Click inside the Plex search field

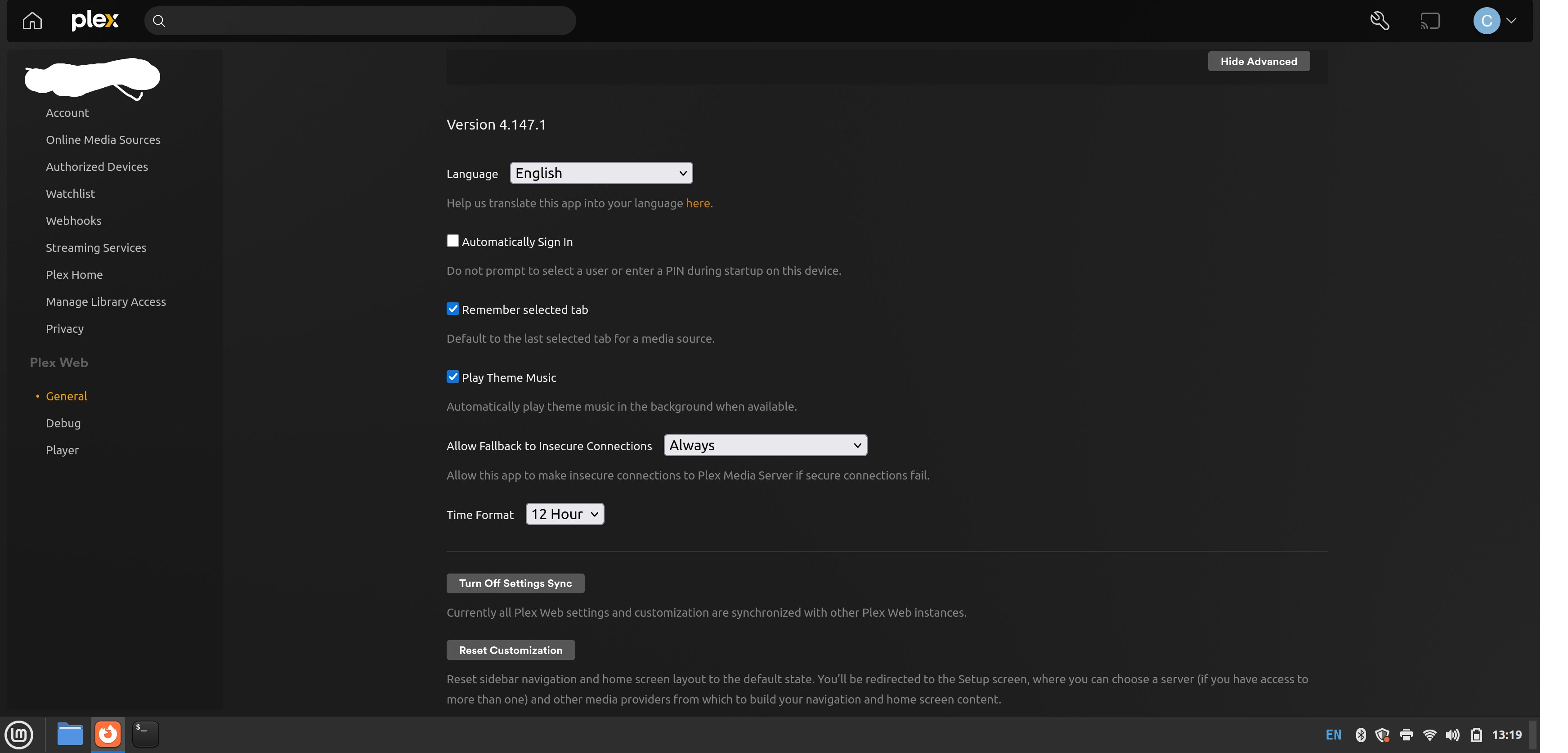[365, 21]
